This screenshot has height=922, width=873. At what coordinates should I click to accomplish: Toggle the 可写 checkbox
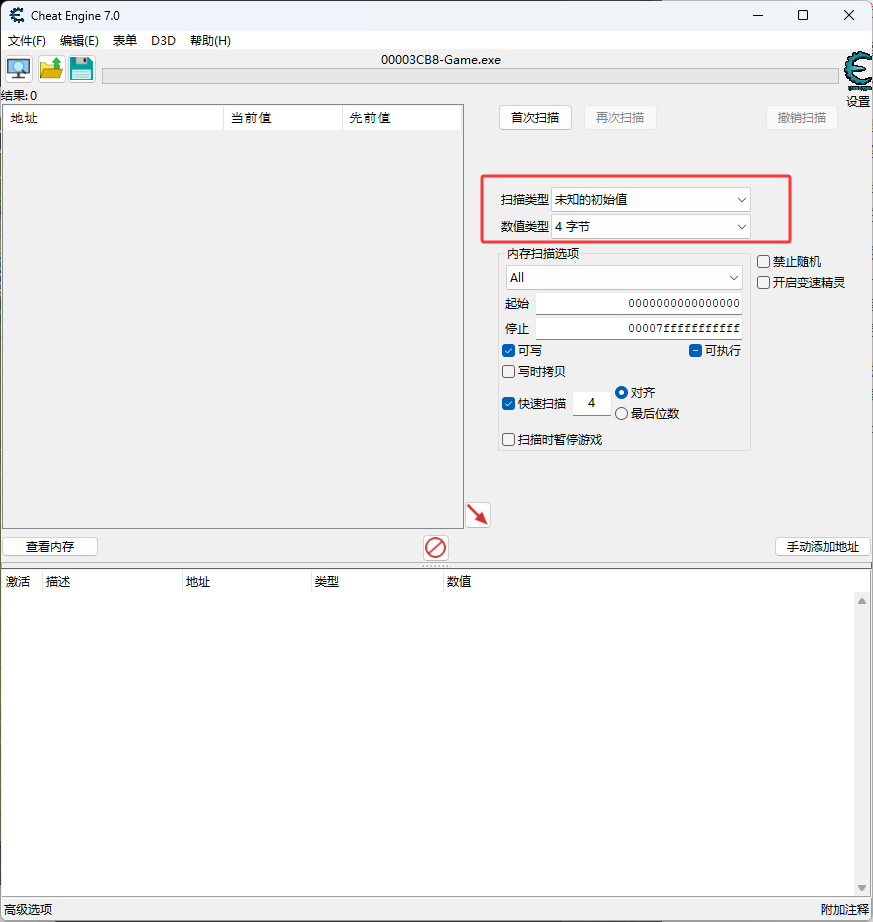tap(509, 351)
